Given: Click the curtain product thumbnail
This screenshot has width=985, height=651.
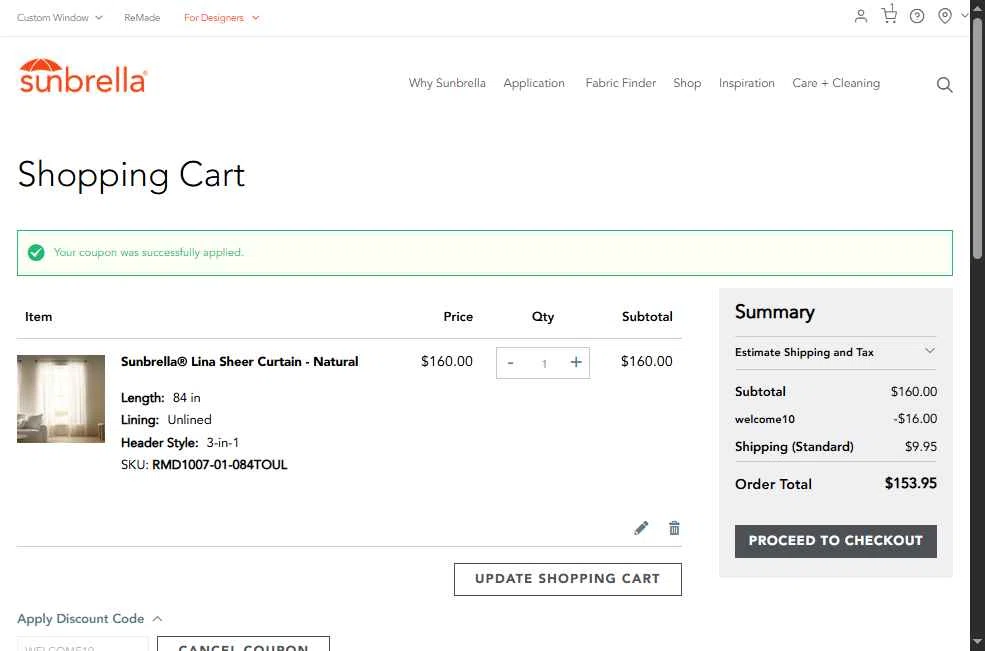Looking at the screenshot, I should pyautogui.click(x=61, y=398).
